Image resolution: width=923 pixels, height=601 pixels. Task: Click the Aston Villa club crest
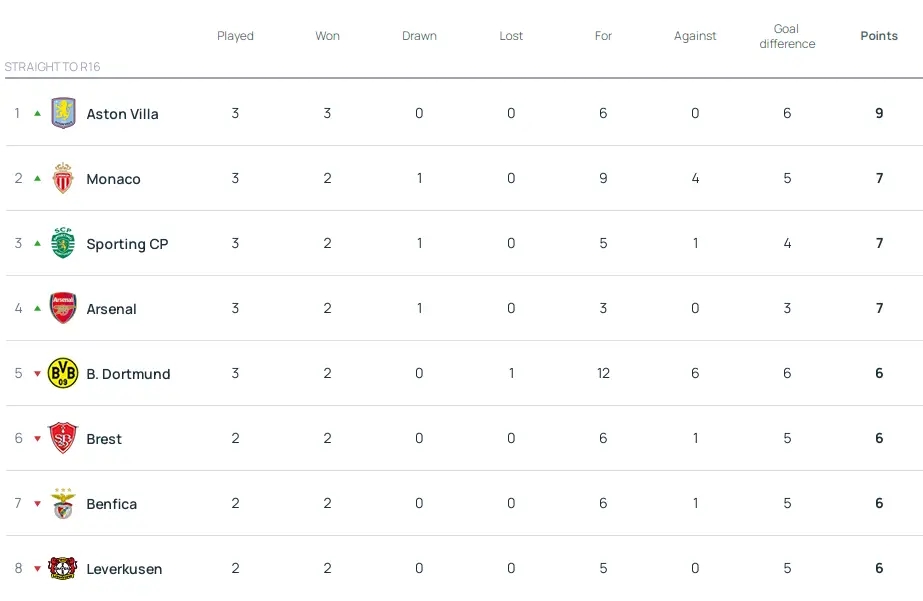point(63,113)
